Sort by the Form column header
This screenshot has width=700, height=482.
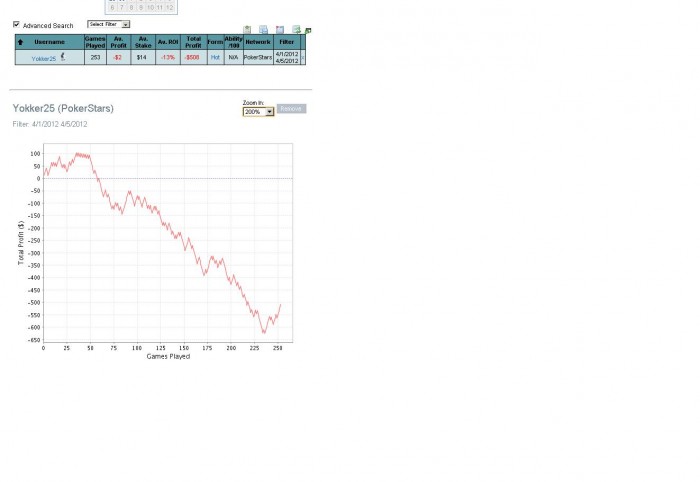click(x=215, y=42)
